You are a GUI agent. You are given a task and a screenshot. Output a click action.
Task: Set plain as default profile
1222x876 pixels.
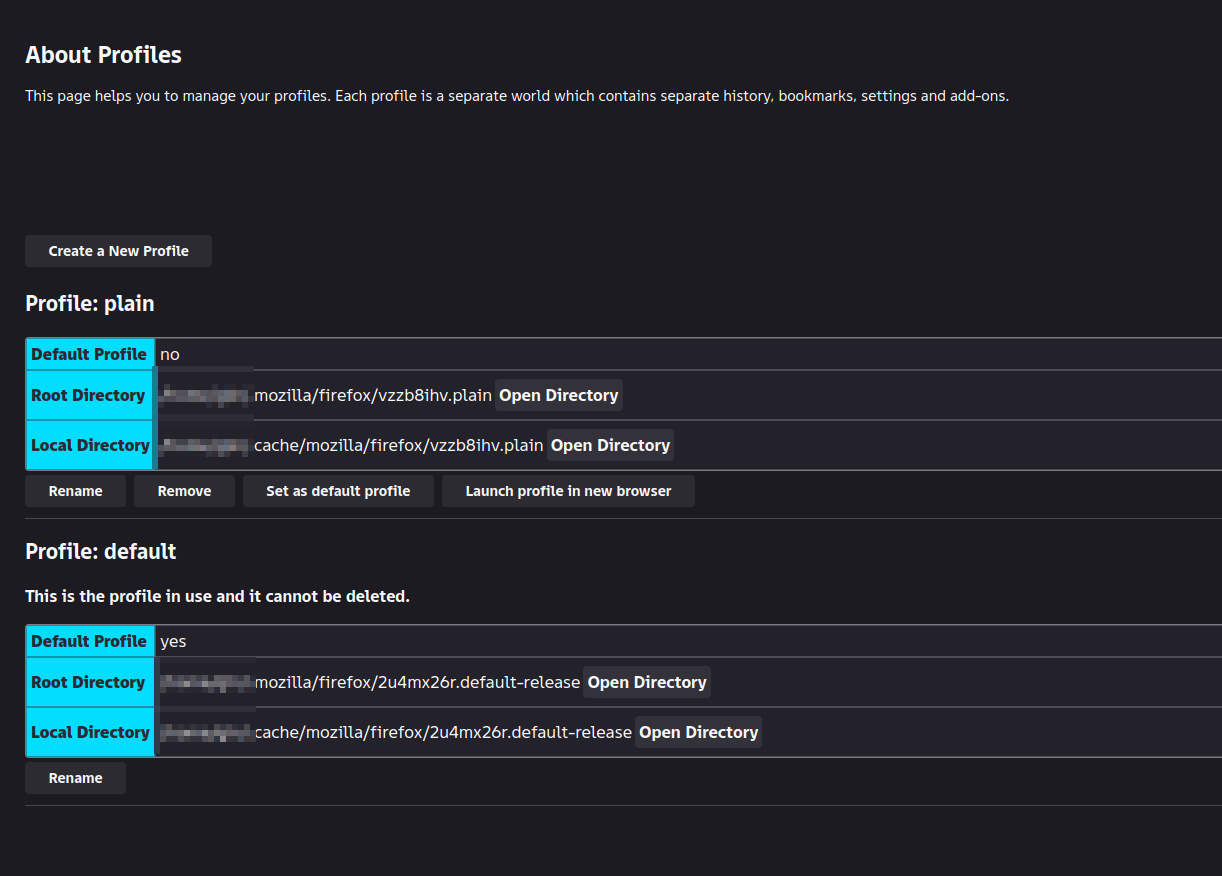click(x=338, y=491)
